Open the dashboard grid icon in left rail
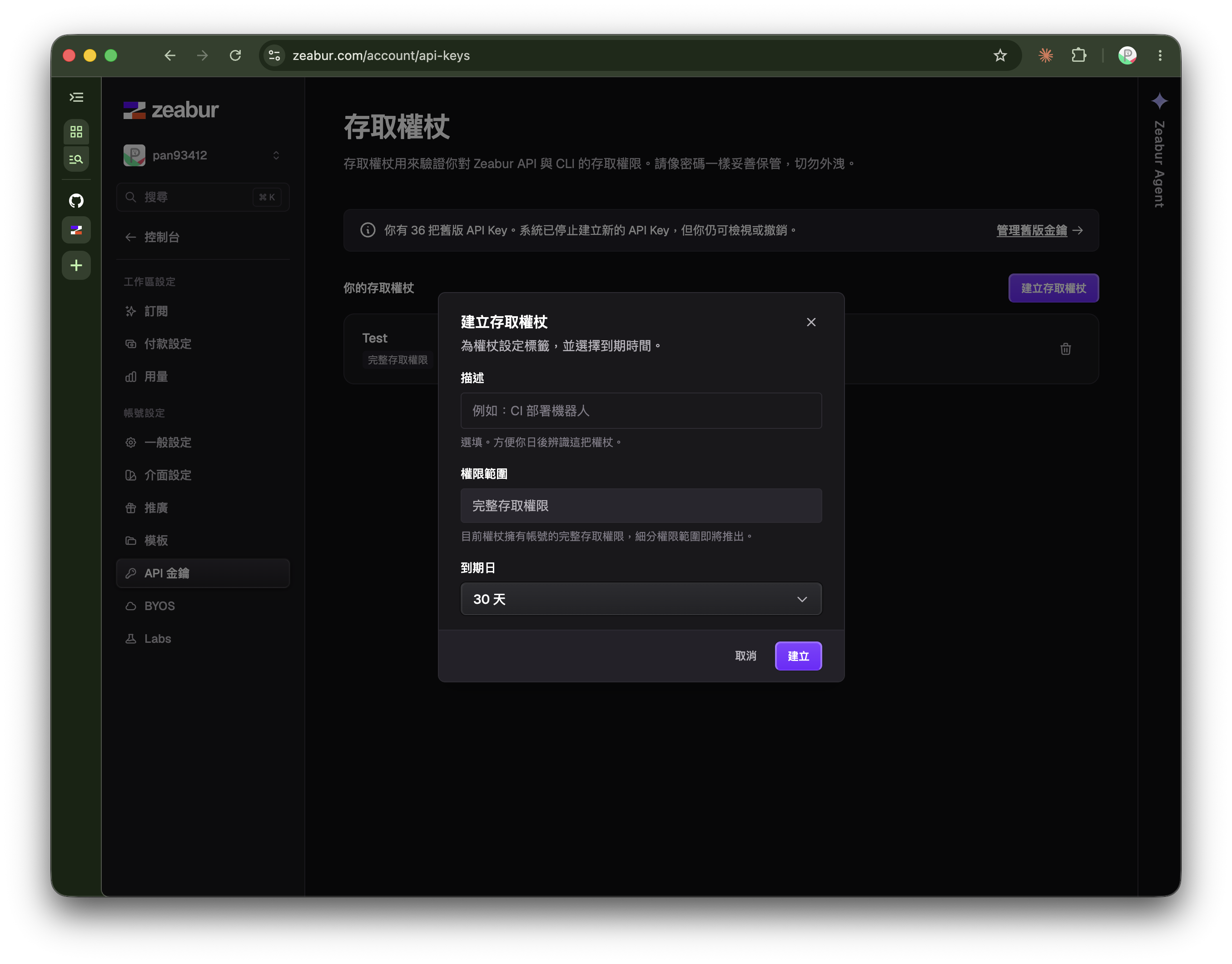 pyautogui.click(x=76, y=132)
